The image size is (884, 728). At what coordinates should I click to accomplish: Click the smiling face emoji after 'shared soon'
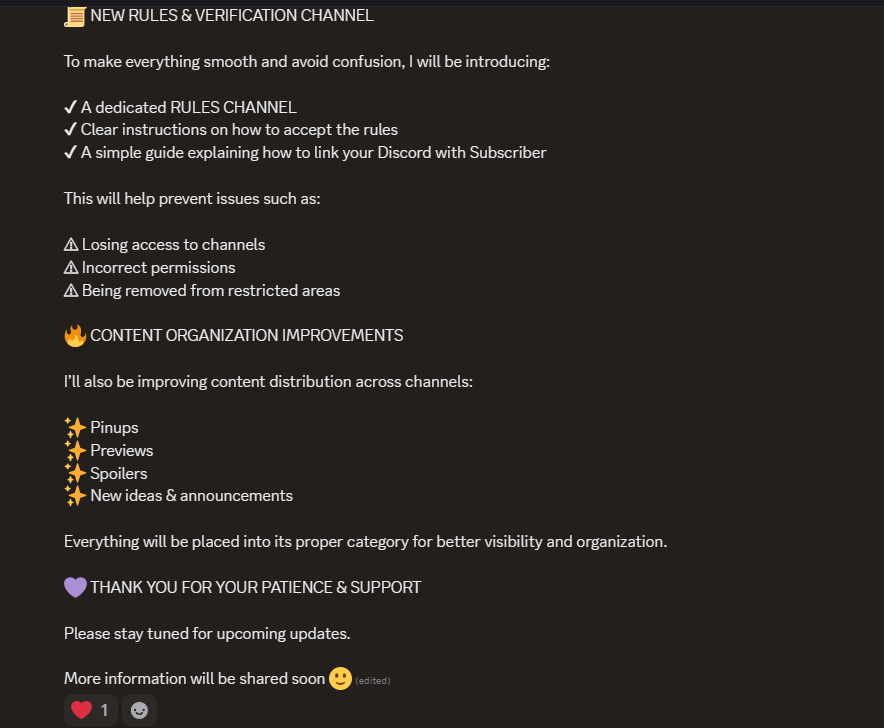point(340,678)
